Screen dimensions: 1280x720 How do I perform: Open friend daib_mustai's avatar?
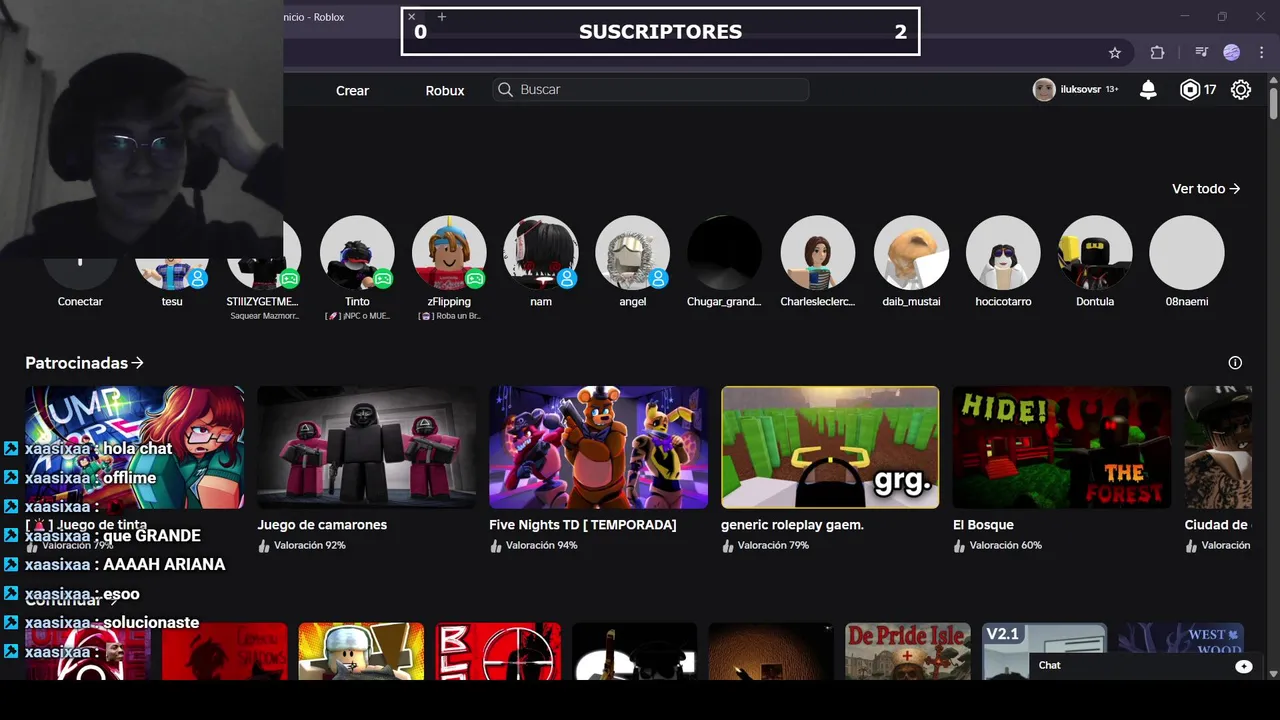click(911, 253)
